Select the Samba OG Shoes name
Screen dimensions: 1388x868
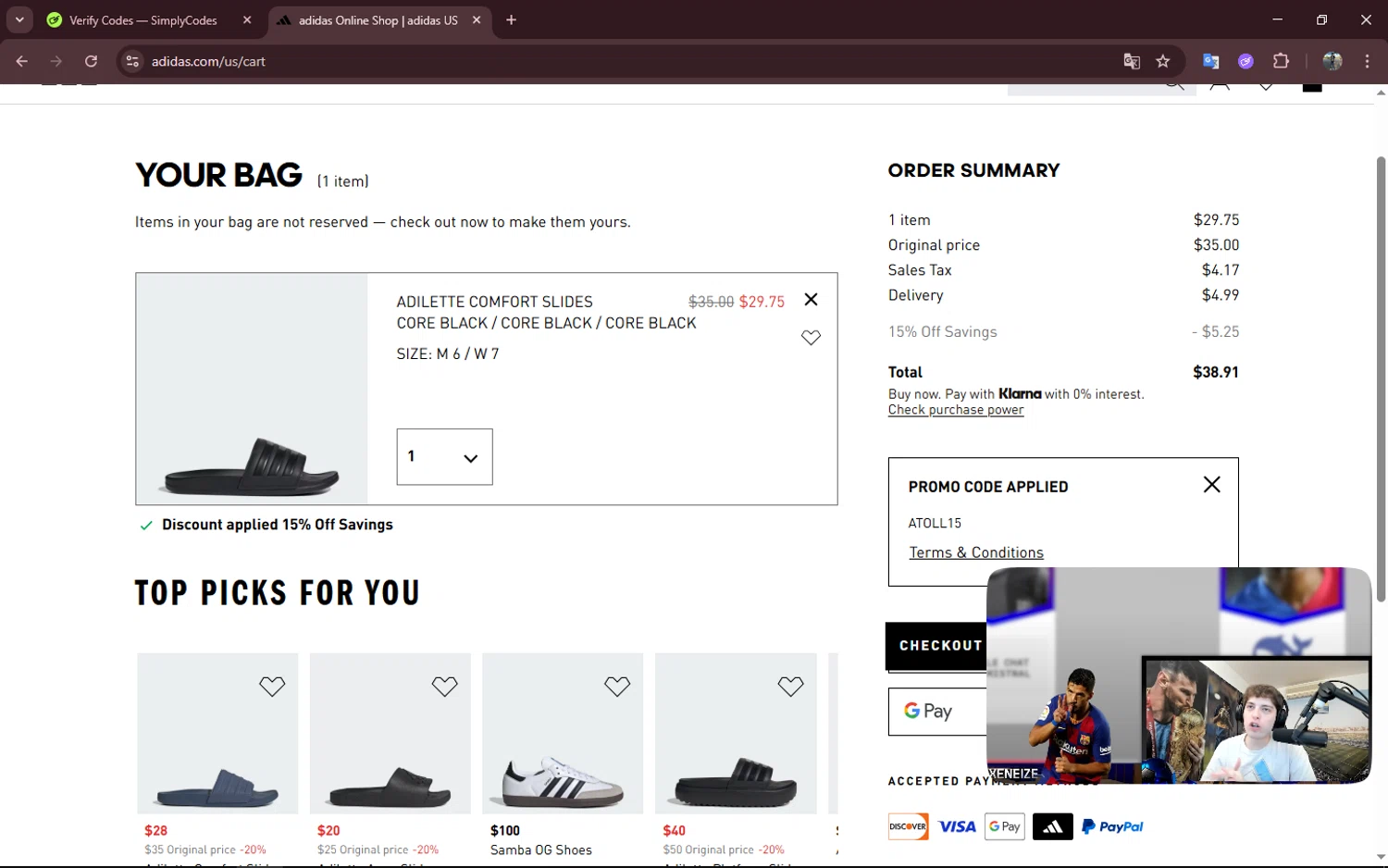pyautogui.click(x=541, y=849)
